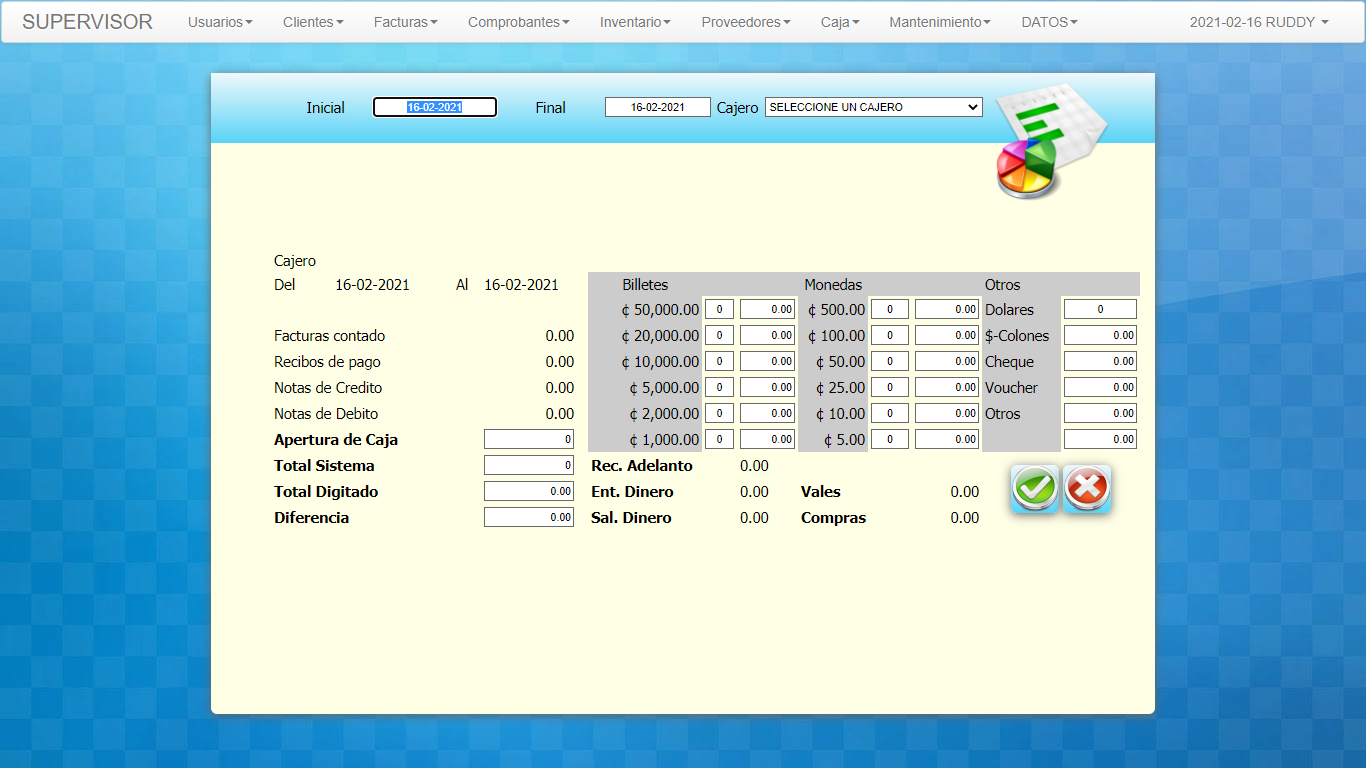
Task: Click the Final date field
Action: (657, 107)
